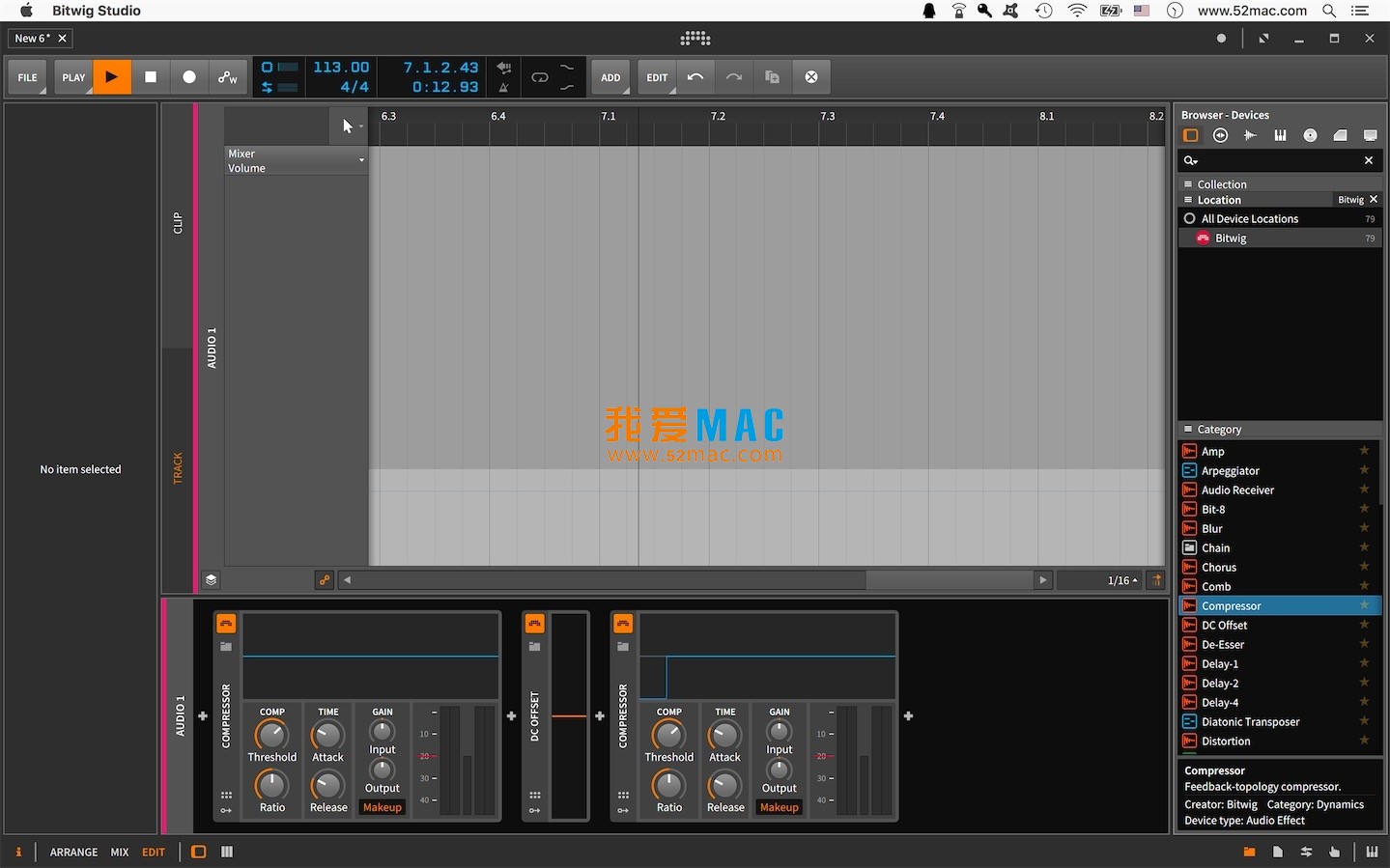The height and width of the screenshot is (868, 1390).
Task: Enable Makeup on first Compressor
Action: (x=383, y=808)
